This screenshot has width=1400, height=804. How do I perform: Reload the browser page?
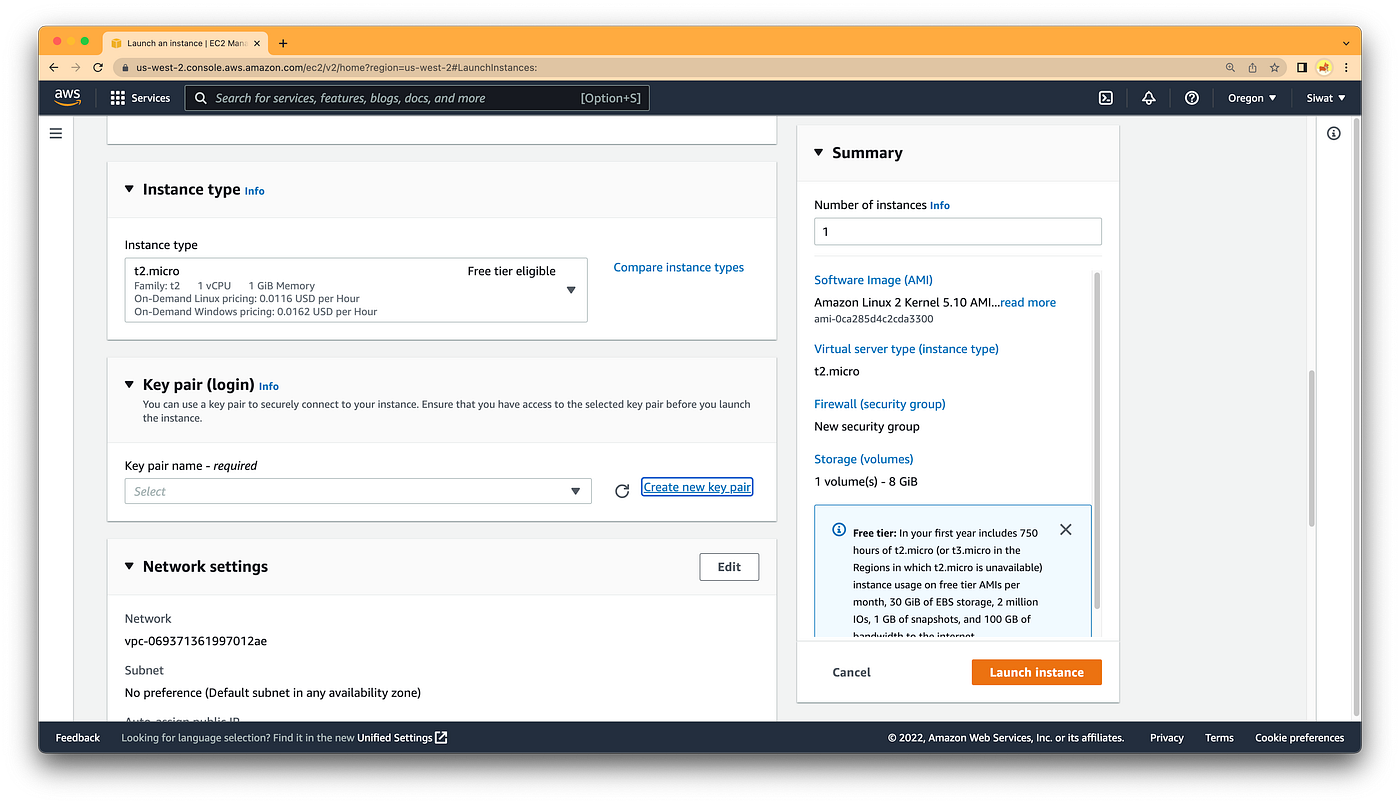coord(98,67)
